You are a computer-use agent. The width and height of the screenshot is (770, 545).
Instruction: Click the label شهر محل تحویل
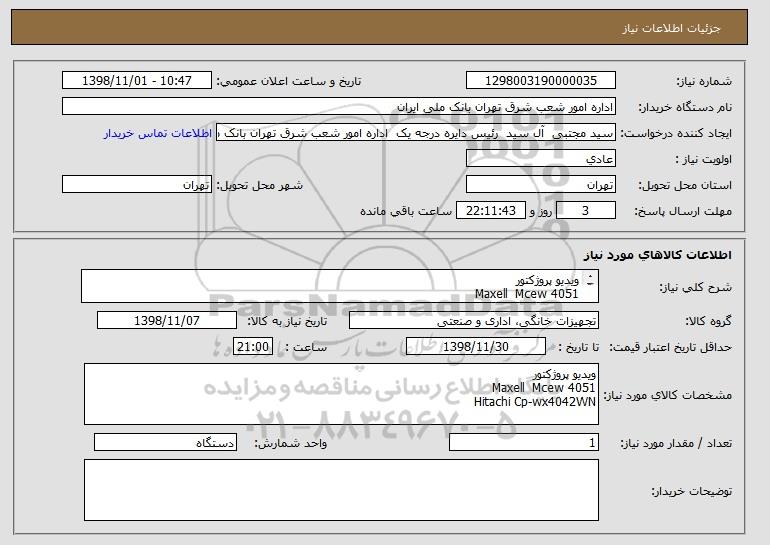(260, 185)
